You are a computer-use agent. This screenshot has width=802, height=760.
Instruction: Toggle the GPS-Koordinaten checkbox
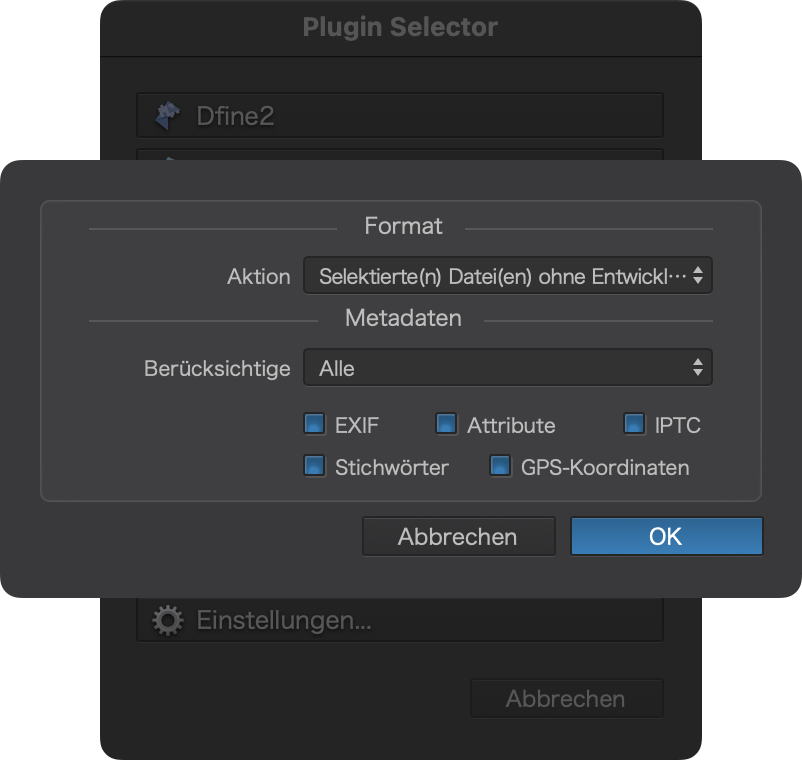click(500, 466)
